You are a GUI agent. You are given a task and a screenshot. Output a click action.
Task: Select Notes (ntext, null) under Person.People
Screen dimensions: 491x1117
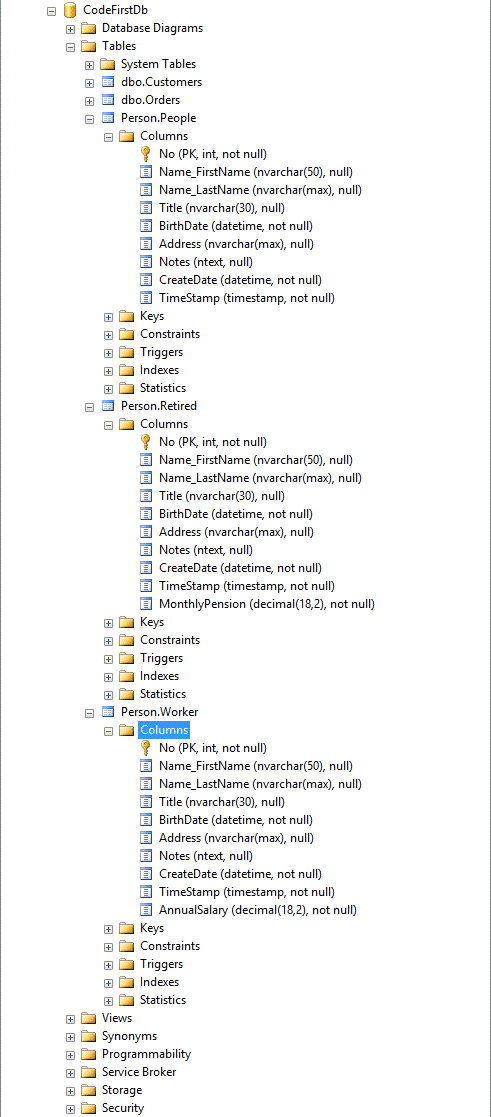(x=205, y=261)
